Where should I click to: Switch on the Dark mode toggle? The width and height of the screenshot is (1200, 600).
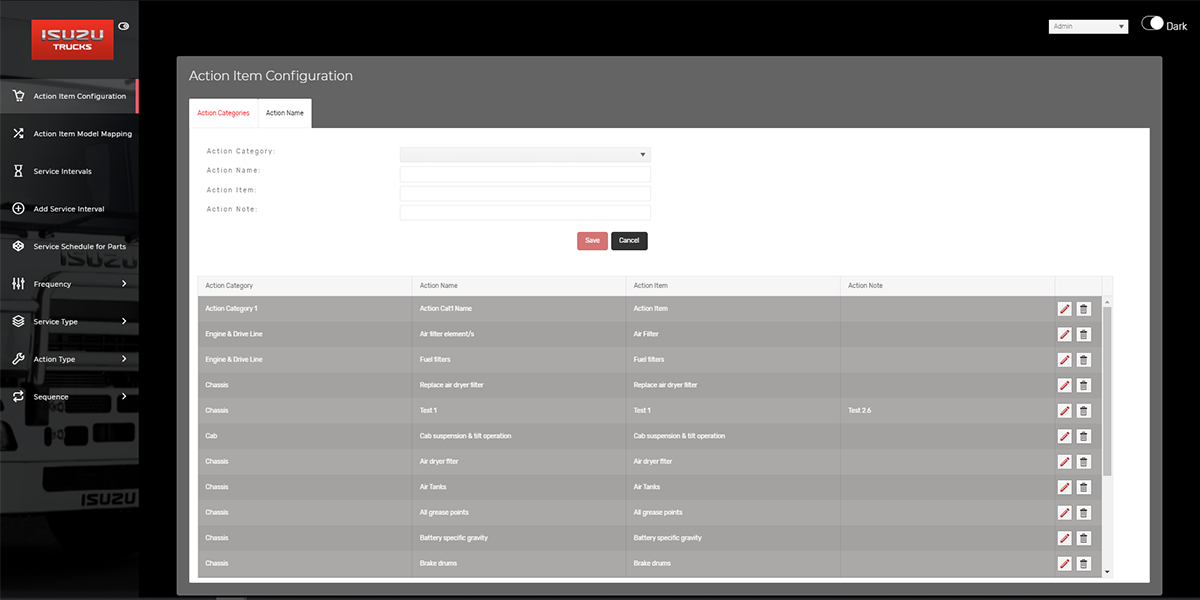(1152, 24)
